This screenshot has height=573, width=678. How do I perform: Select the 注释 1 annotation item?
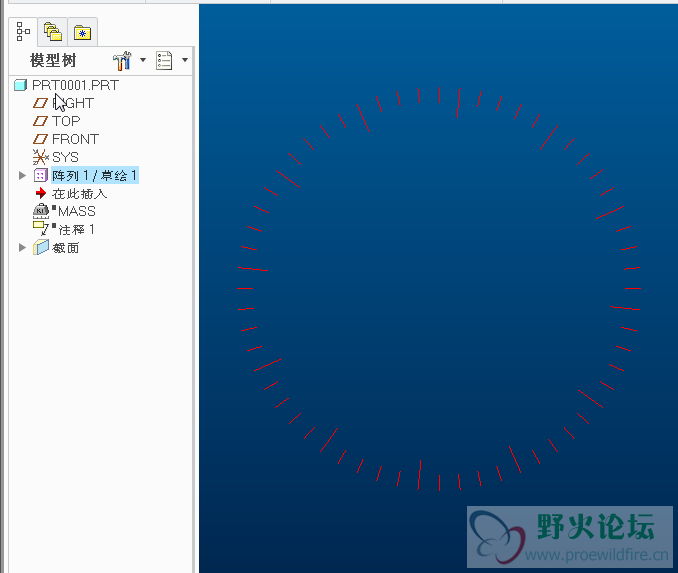point(76,230)
